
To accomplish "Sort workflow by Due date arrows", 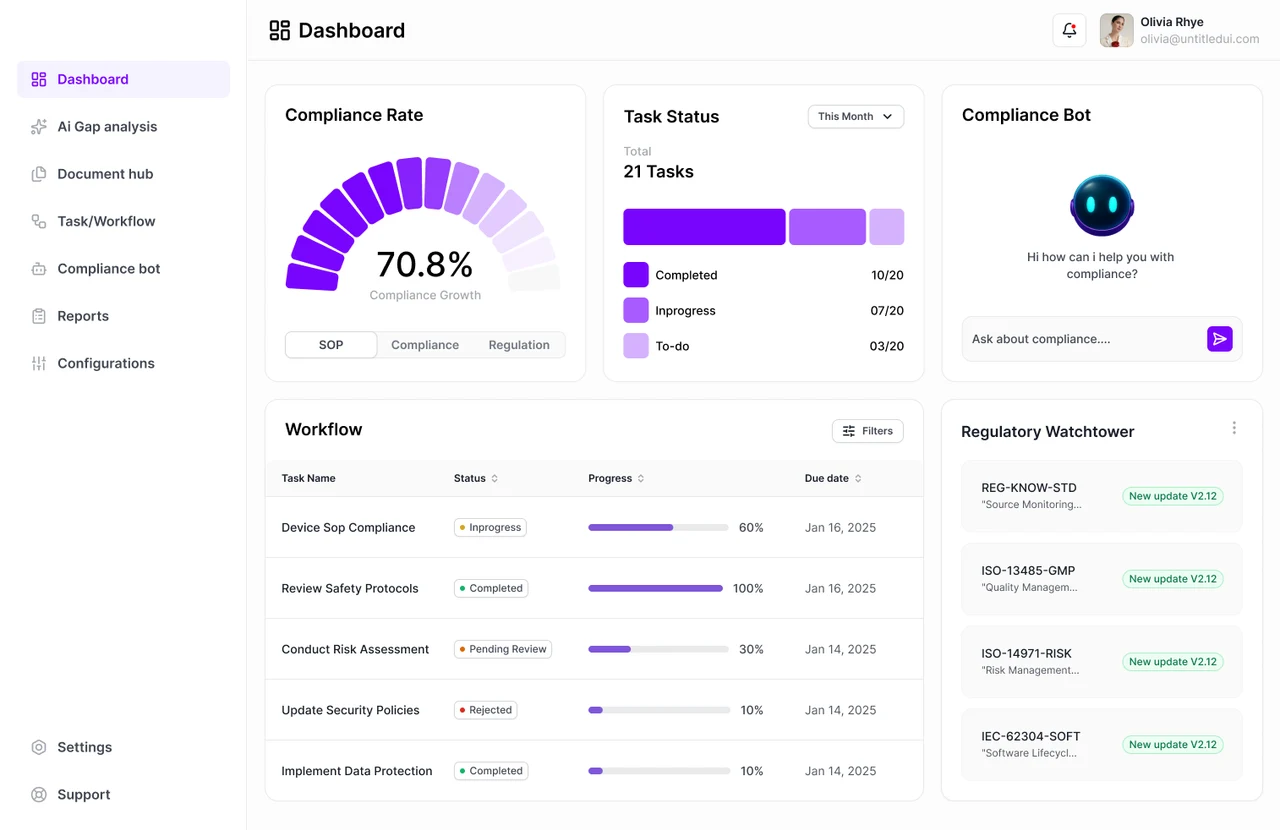I will coord(858,479).
